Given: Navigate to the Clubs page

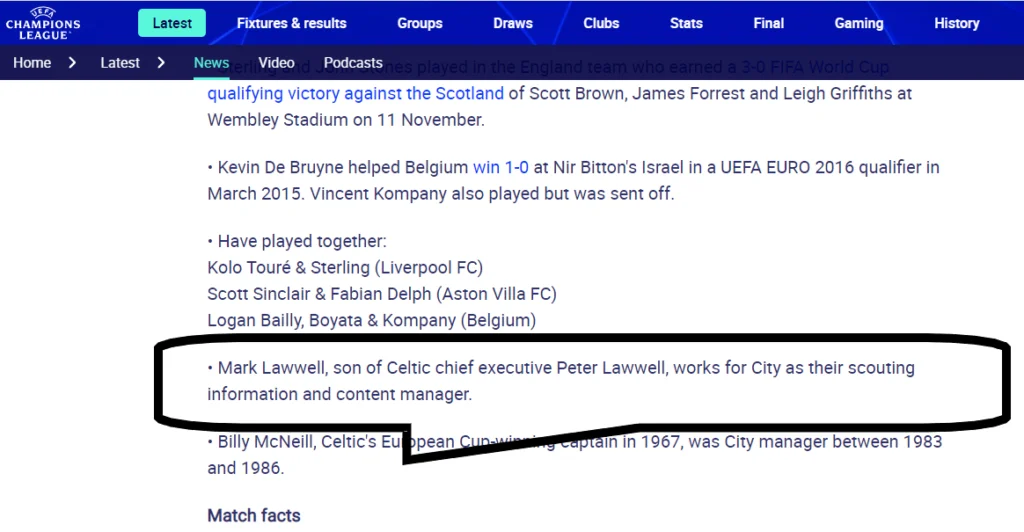Looking at the screenshot, I should (x=601, y=23).
